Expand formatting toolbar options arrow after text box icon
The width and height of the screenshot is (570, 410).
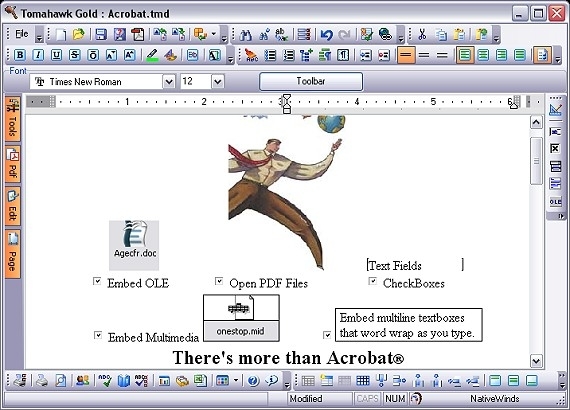[x=230, y=56]
